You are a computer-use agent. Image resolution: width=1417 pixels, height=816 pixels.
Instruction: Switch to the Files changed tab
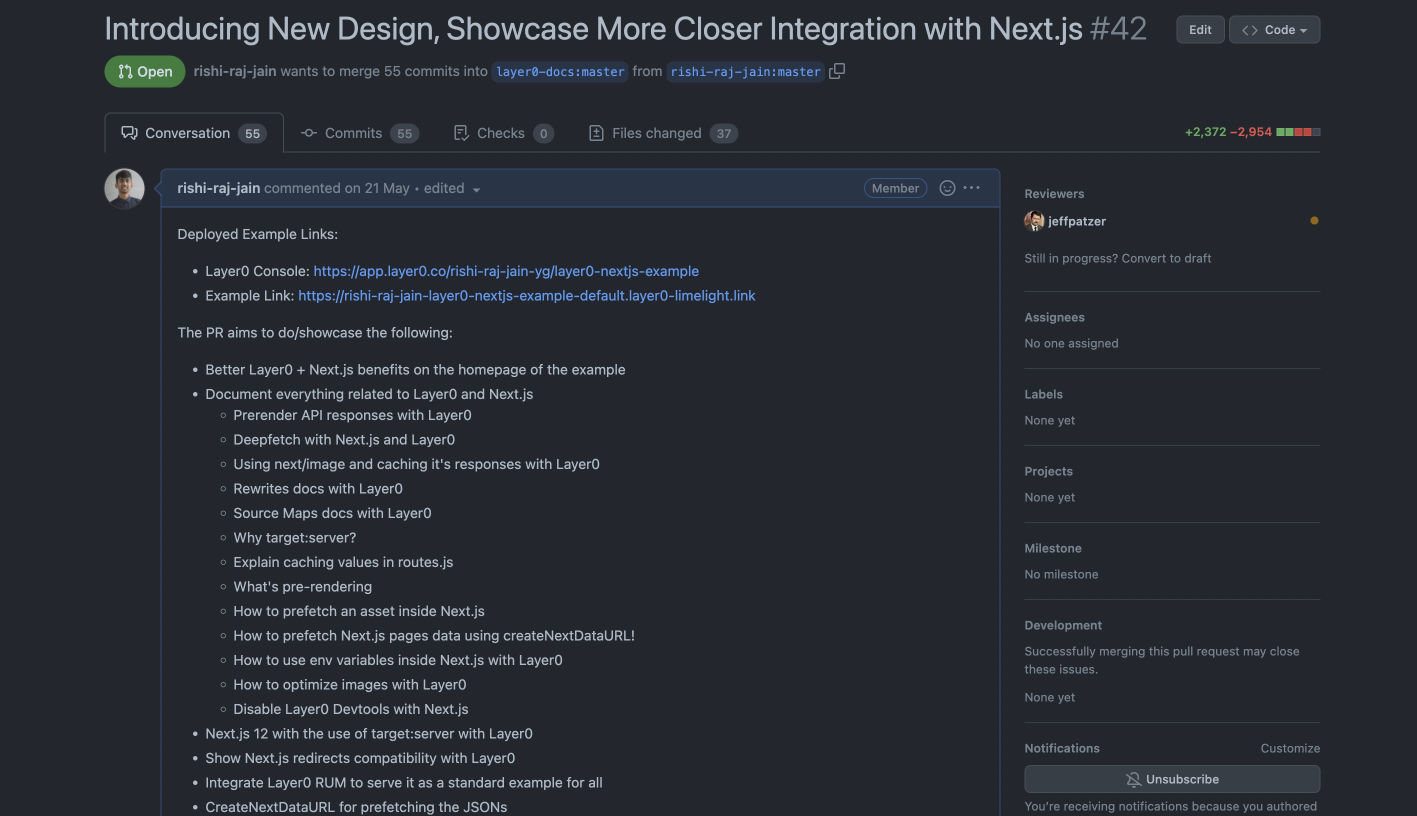pos(662,133)
